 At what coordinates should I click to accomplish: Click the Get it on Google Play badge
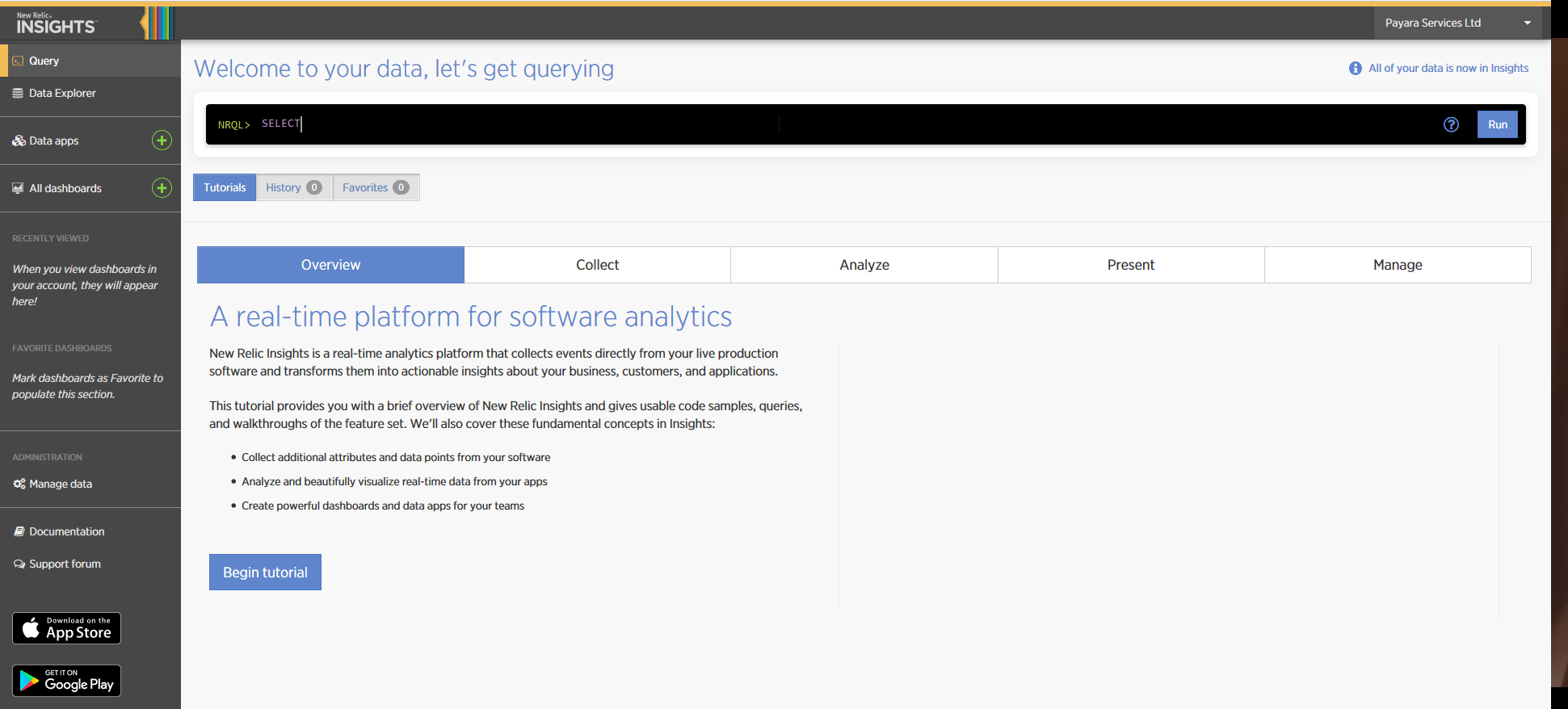pos(67,681)
